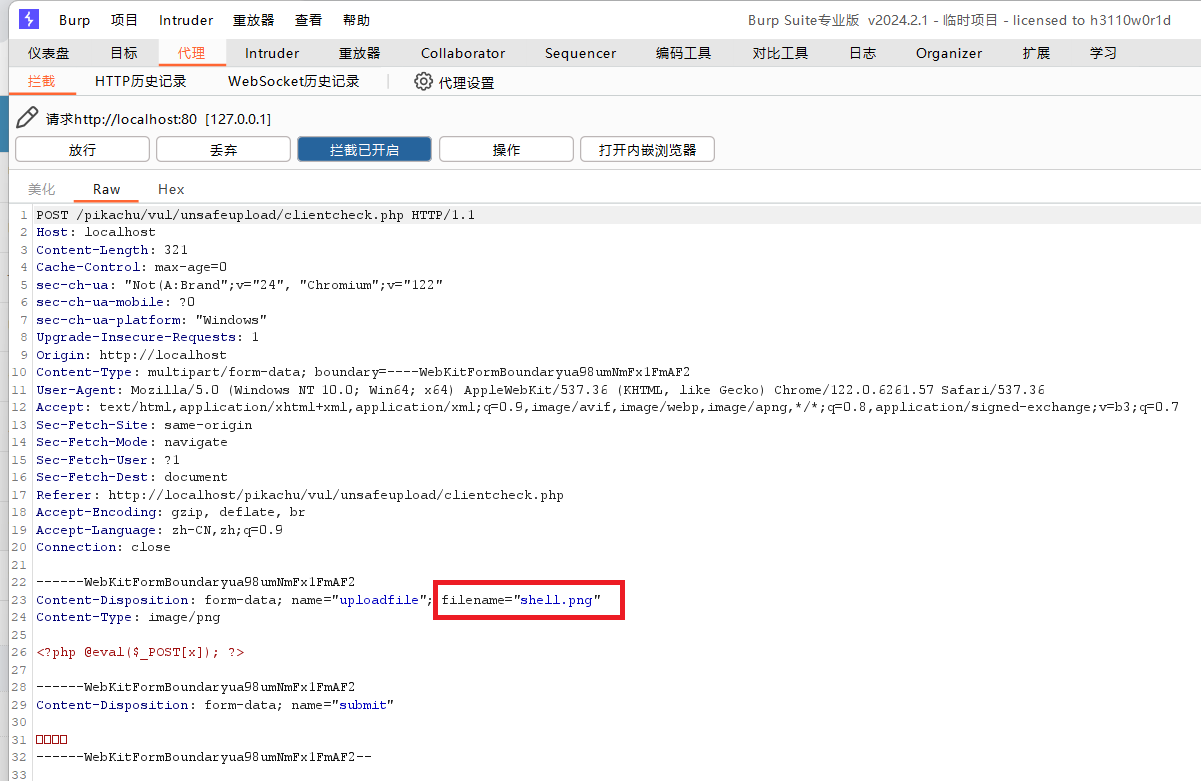
Task: Open the 操作 actions dropdown
Action: 506,150
